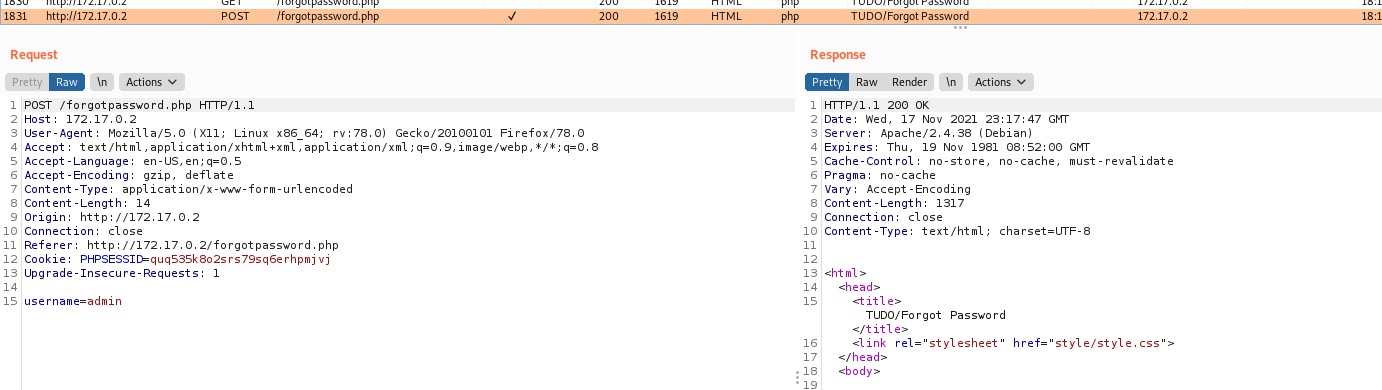Open Render tab in Response panel
Viewport: 1382px width, 390px height.
[x=910, y=82]
